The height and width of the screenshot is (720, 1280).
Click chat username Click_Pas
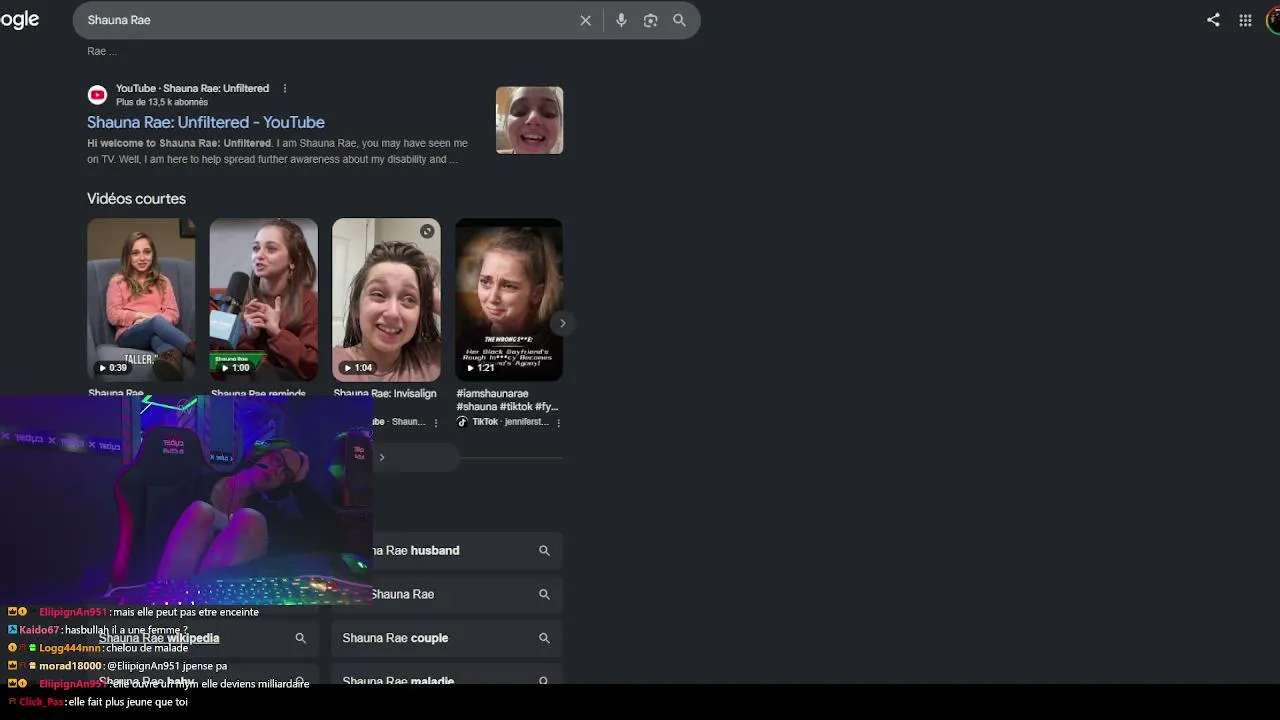(41, 702)
